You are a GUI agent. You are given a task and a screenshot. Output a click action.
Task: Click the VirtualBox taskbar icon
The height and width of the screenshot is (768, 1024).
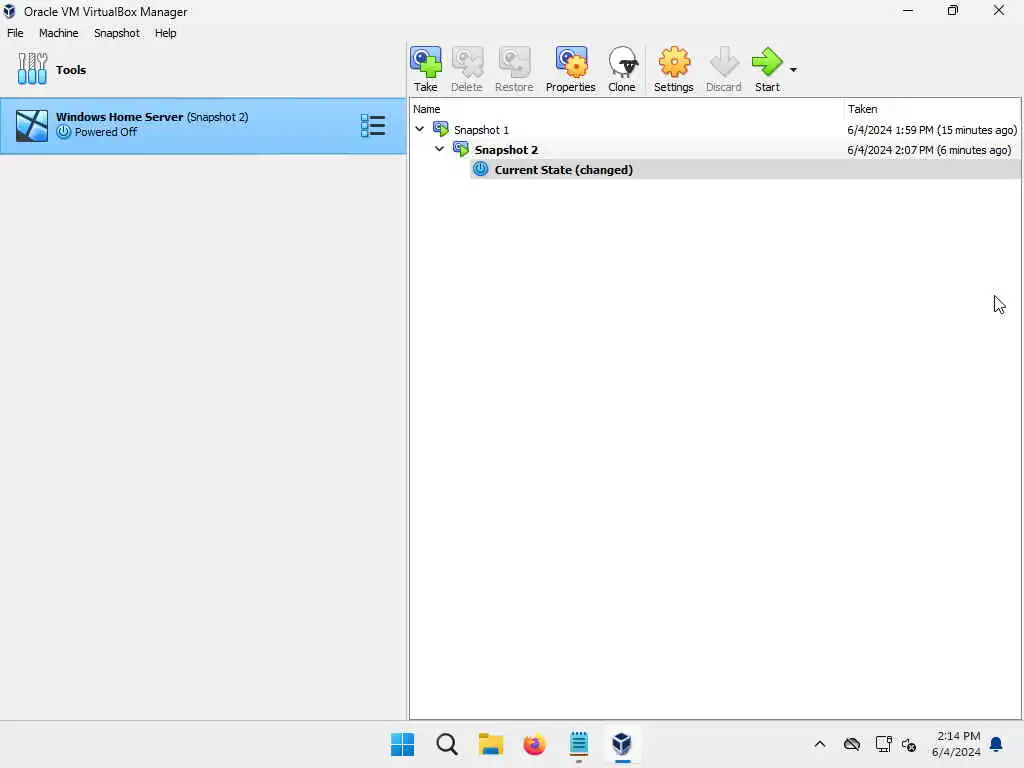click(x=622, y=744)
